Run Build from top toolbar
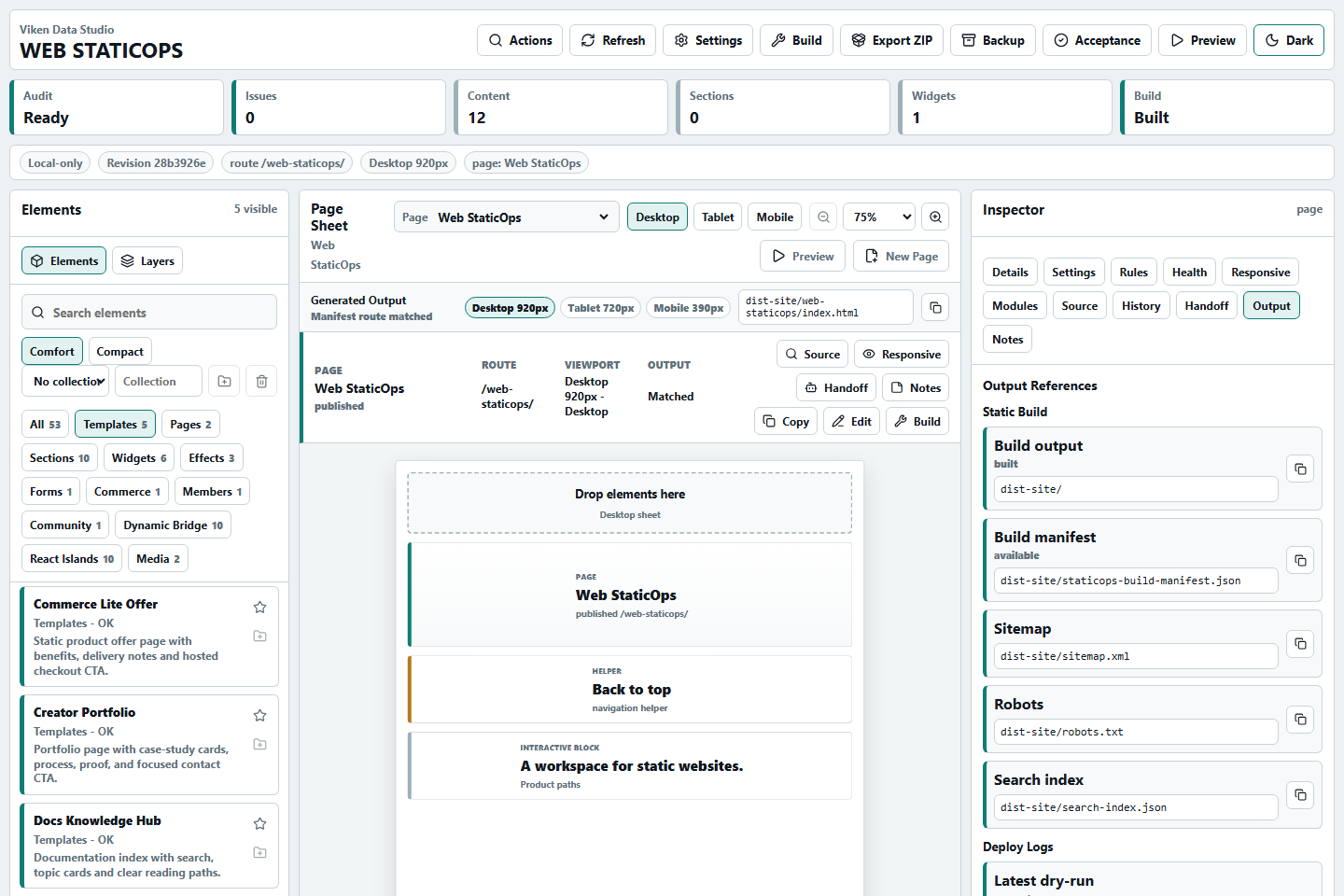This screenshot has width=1344, height=896. click(x=796, y=40)
